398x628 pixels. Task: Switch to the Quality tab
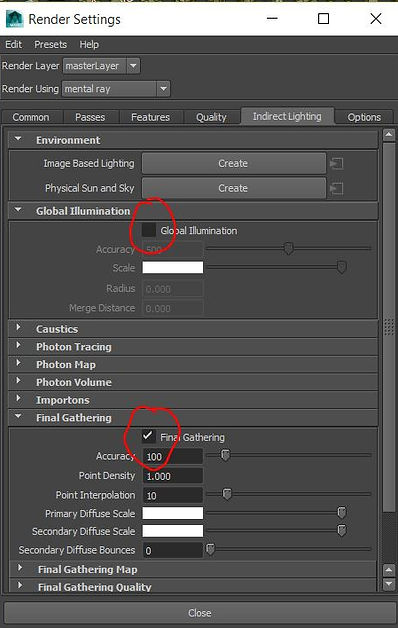click(211, 117)
